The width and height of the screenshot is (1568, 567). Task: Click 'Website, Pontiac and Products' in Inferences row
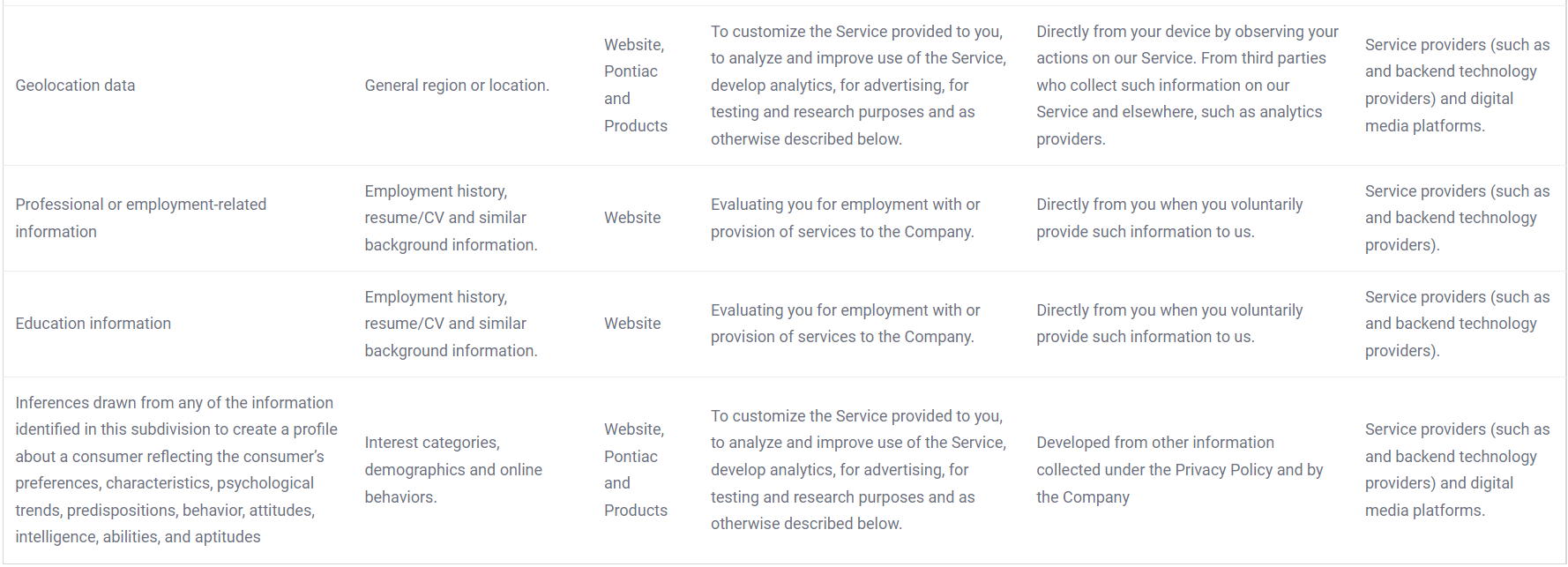(x=636, y=470)
